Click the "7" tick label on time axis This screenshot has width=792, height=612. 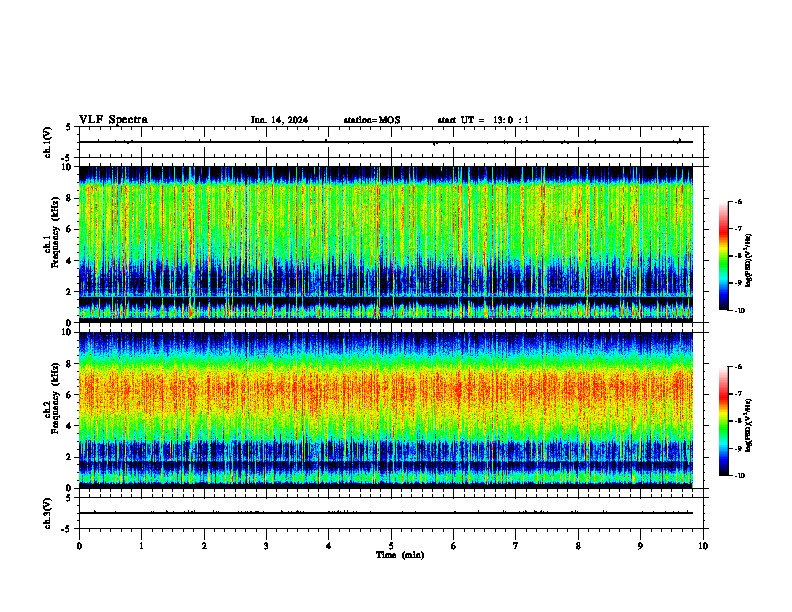pos(516,546)
